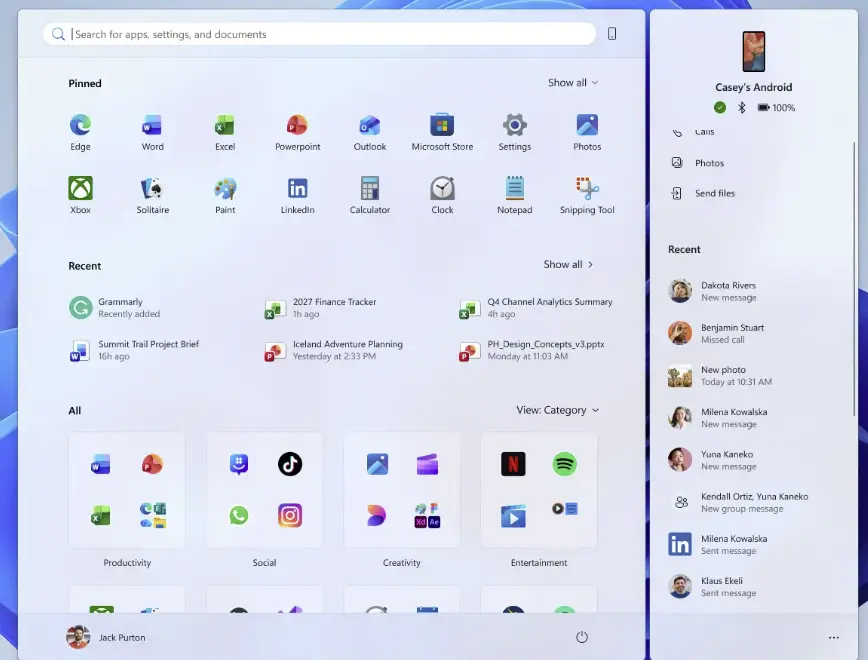Open the Microsoft Store app
The width and height of the screenshot is (868, 660).
click(442, 132)
